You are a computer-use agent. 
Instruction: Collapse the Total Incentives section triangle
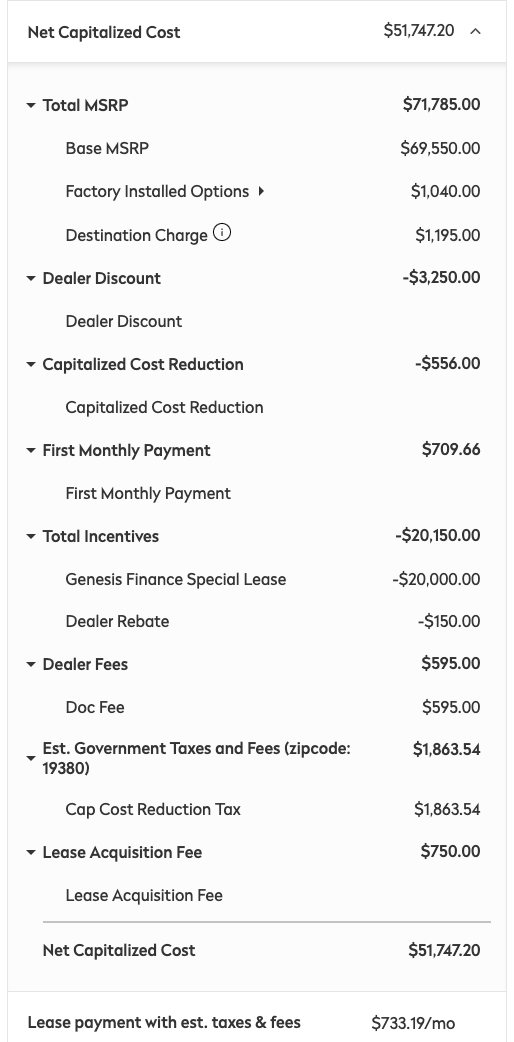tap(31, 537)
